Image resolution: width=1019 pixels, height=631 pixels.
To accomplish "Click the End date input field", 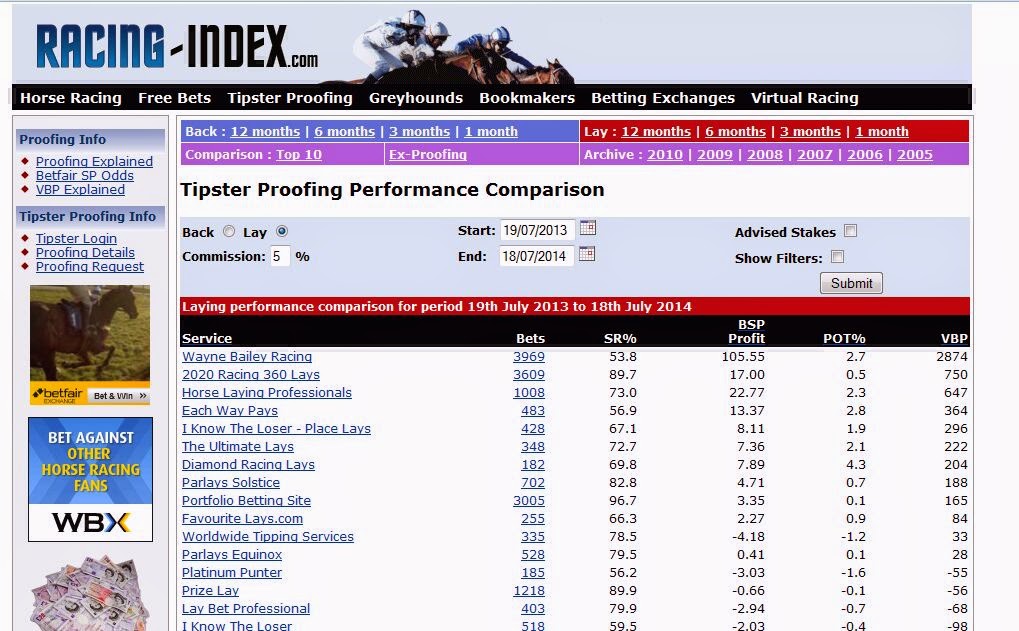I will coord(537,256).
